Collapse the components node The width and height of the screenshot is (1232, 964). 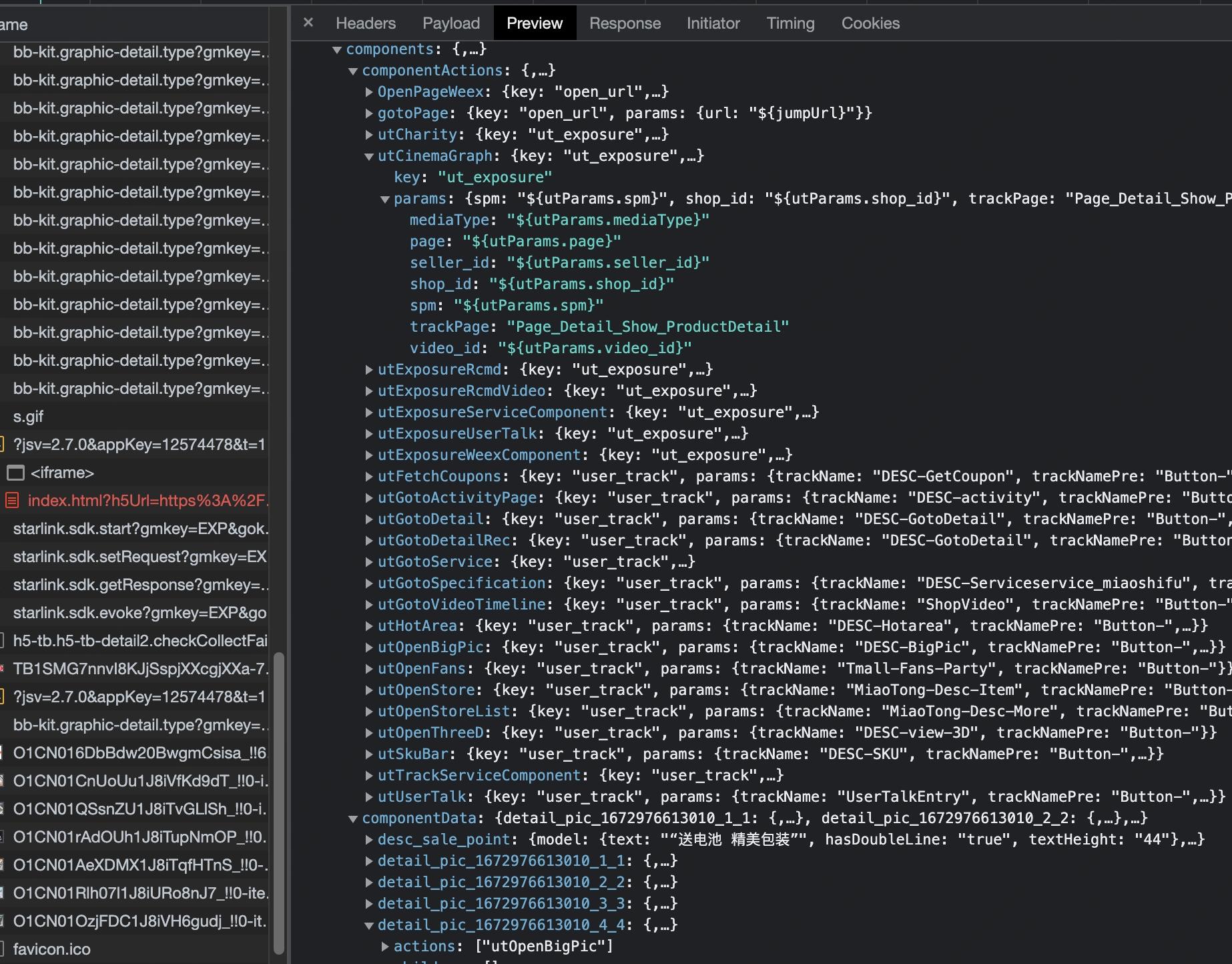[337, 49]
